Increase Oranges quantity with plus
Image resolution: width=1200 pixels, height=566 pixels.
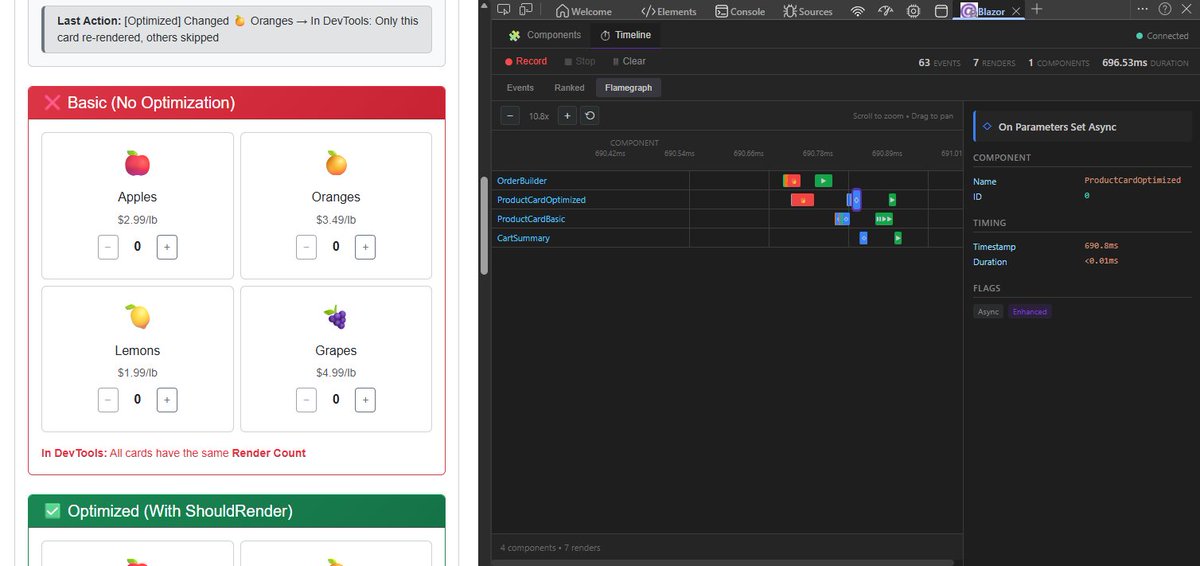[366, 246]
